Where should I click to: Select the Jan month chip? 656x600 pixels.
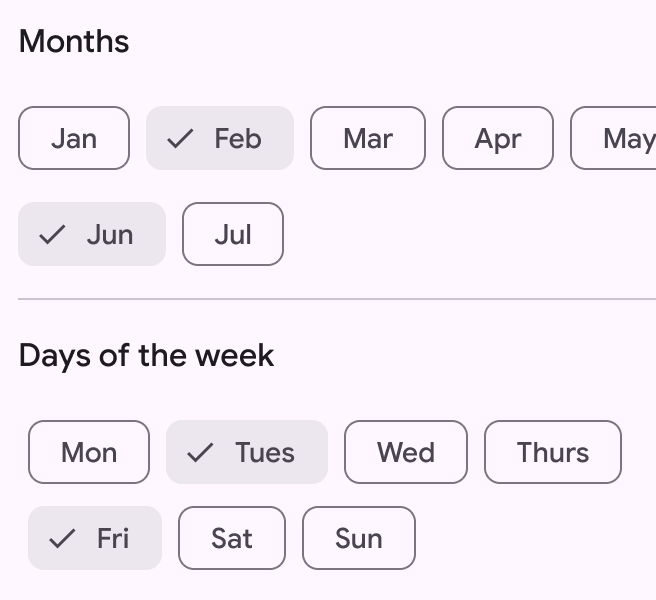[74, 138]
